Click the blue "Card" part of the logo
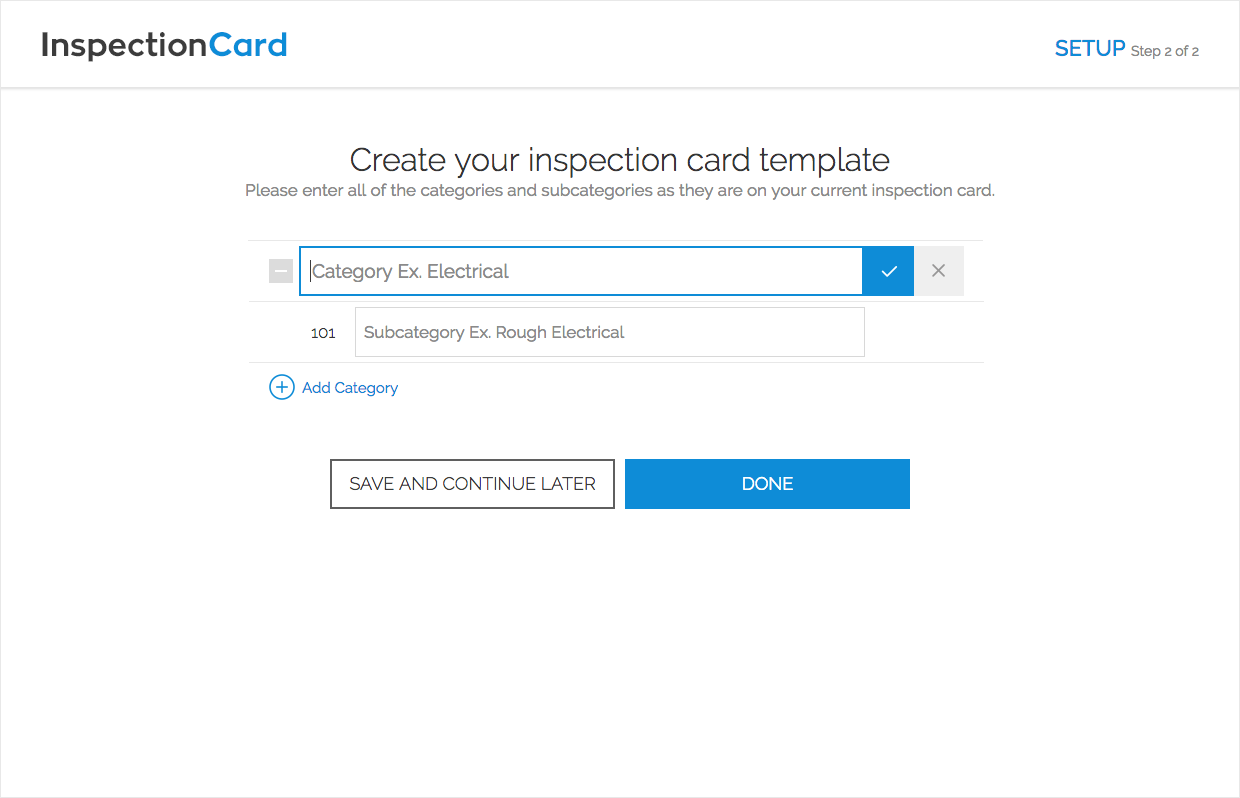This screenshot has height=798, width=1240. click(247, 45)
